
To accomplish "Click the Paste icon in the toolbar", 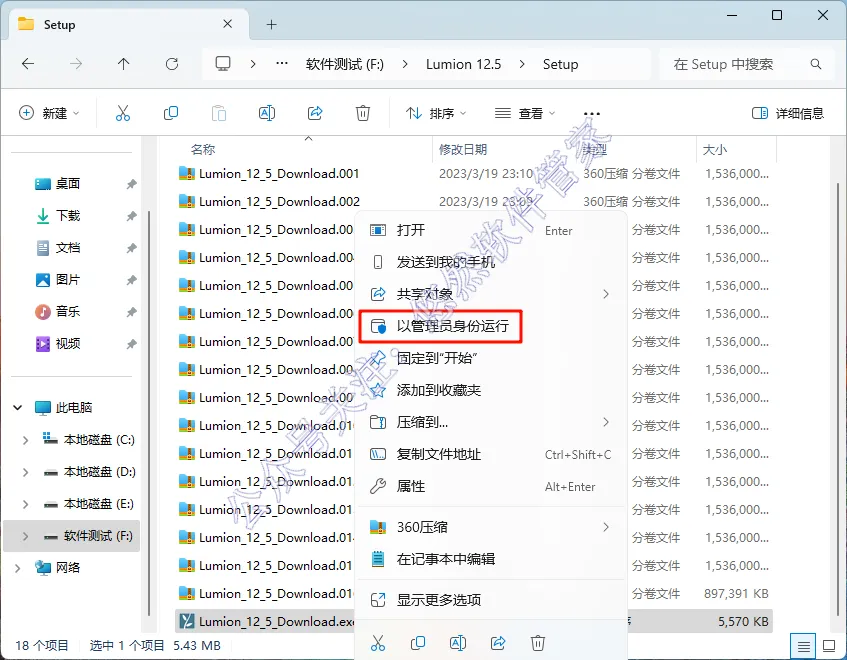I will point(219,113).
